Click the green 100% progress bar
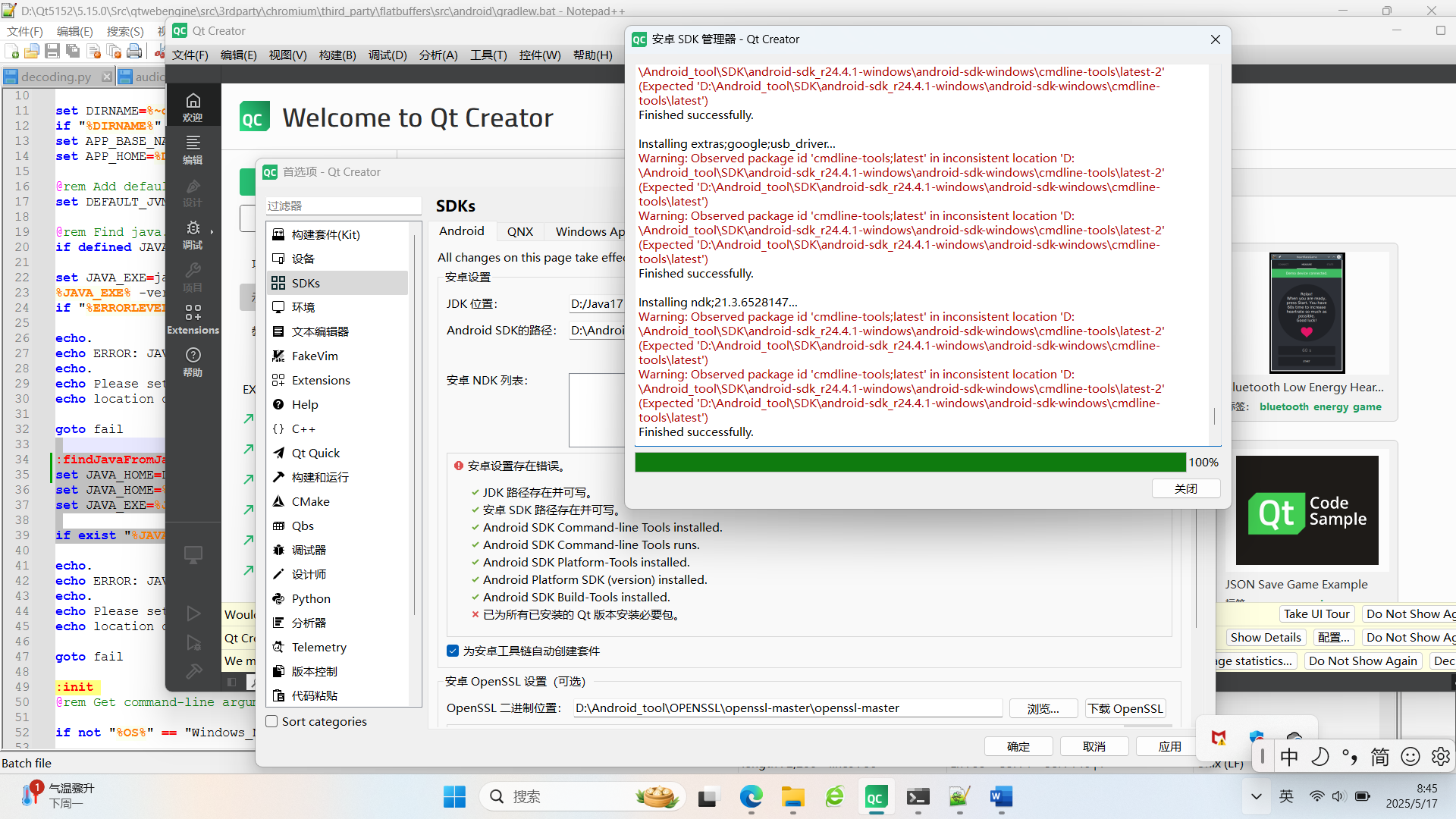This screenshot has width=1456, height=819. 910,462
